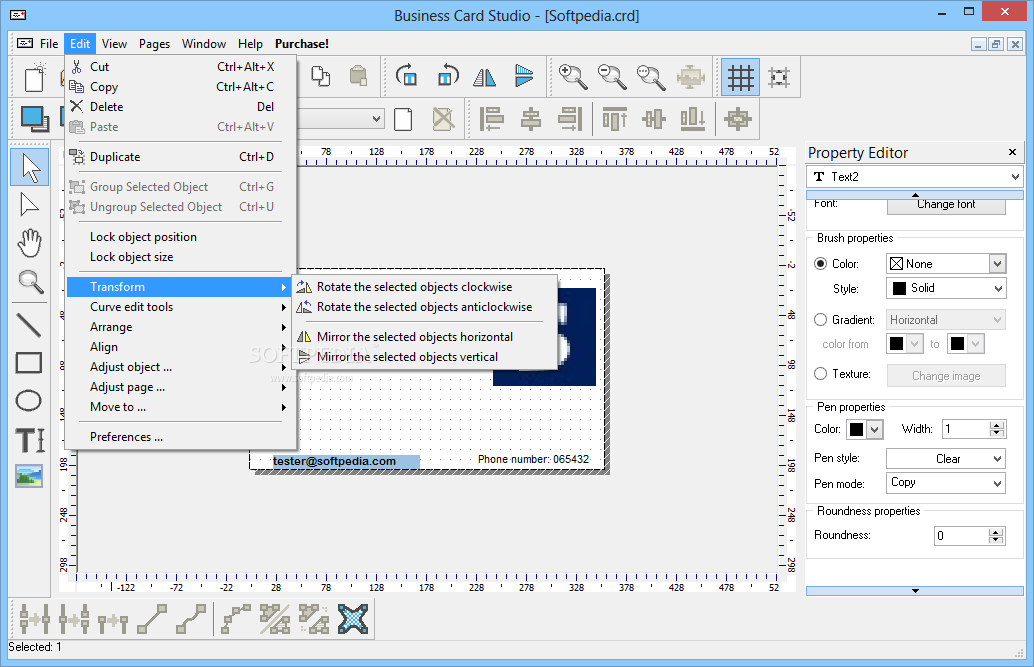Screen dimensions: 1034x667
Task: Expand the Arrange submenu
Action: 179,327
